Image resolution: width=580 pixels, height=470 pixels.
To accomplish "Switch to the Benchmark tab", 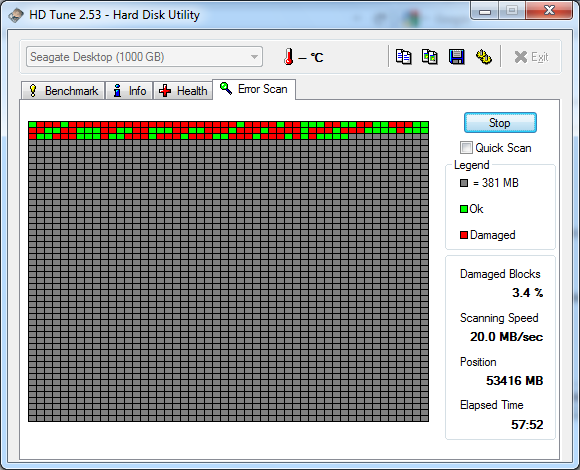I will (x=63, y=91).
